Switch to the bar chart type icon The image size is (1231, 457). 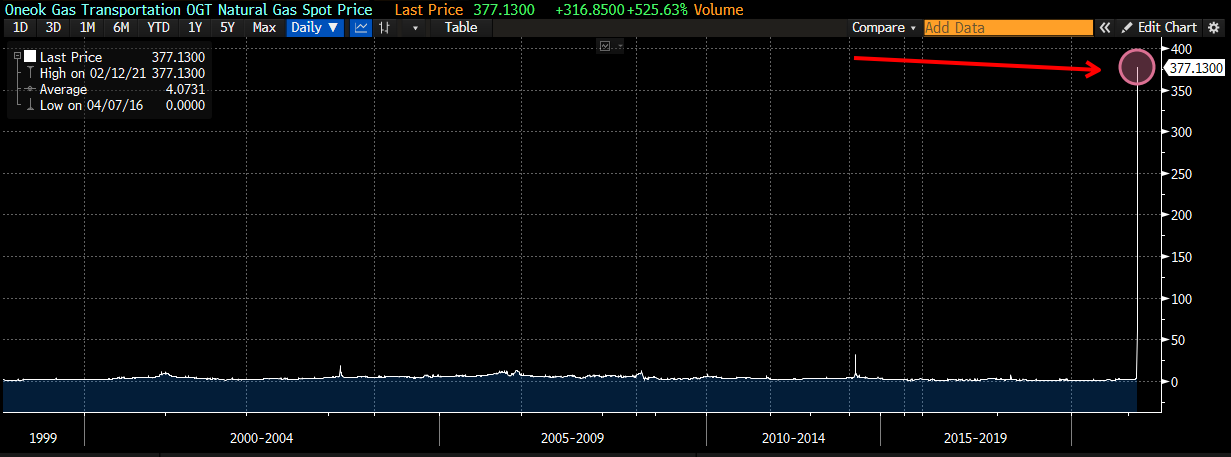(384, 28)
